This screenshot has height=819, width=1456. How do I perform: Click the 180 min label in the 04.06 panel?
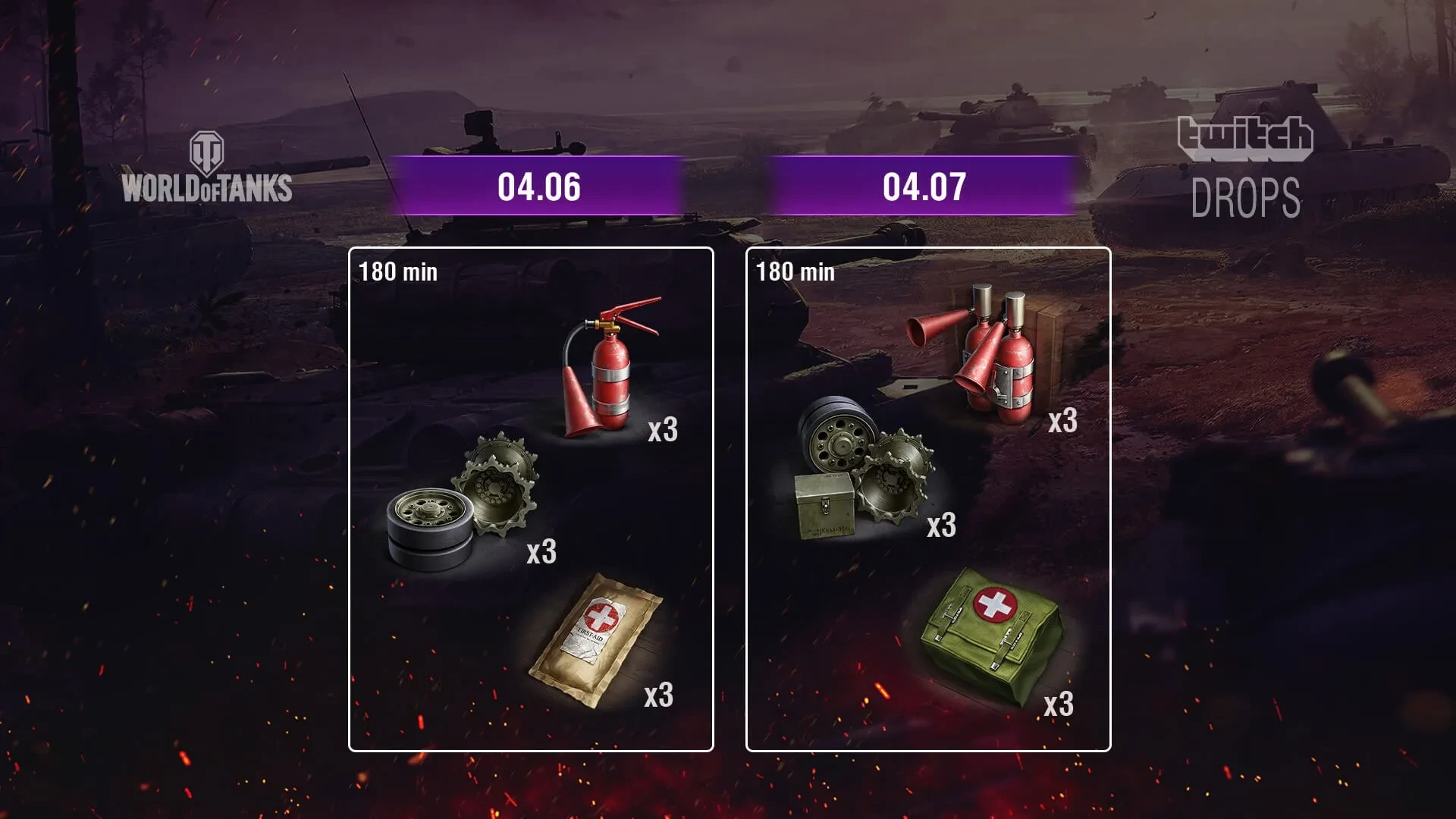(398, 271)
